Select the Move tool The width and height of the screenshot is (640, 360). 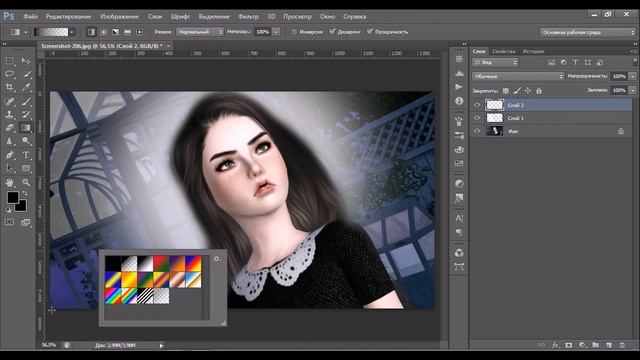pyautogui.click(x=26, y=61)
